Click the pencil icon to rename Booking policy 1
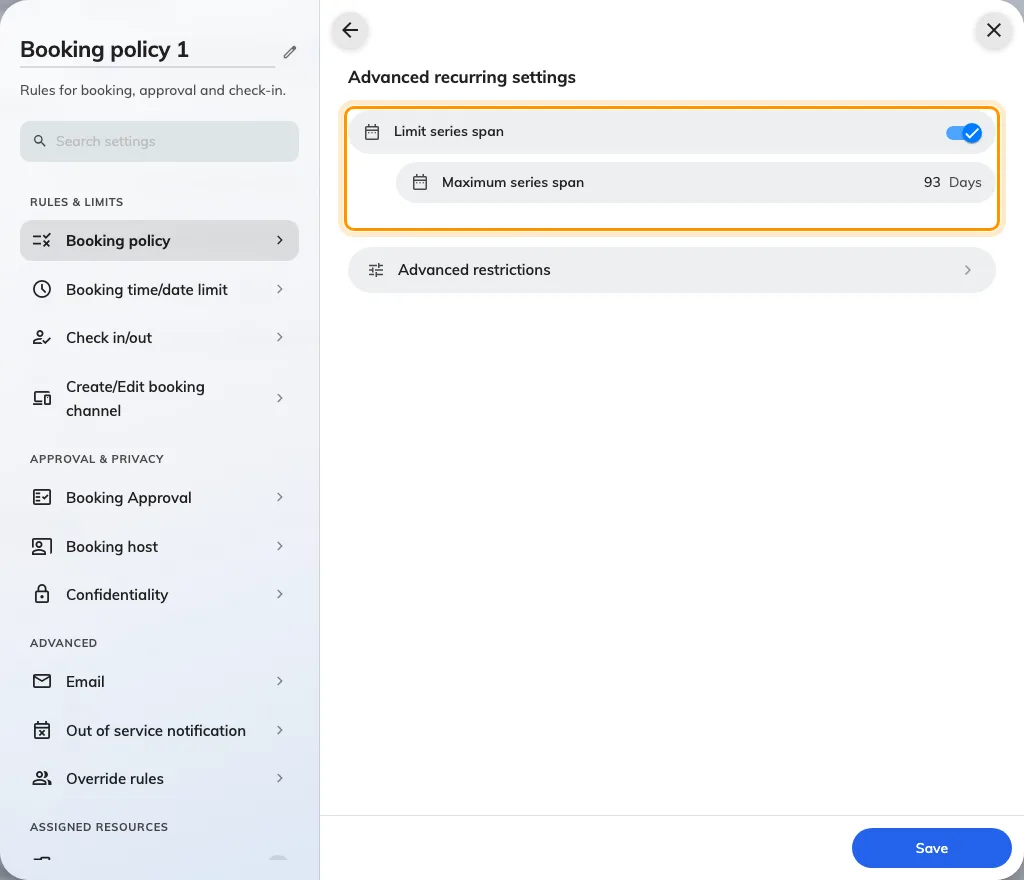1024x880 pixels. (290, 52)
